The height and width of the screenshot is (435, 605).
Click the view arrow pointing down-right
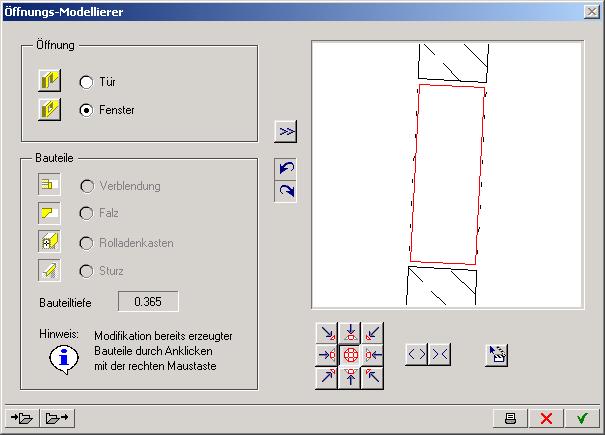point(327,333)
